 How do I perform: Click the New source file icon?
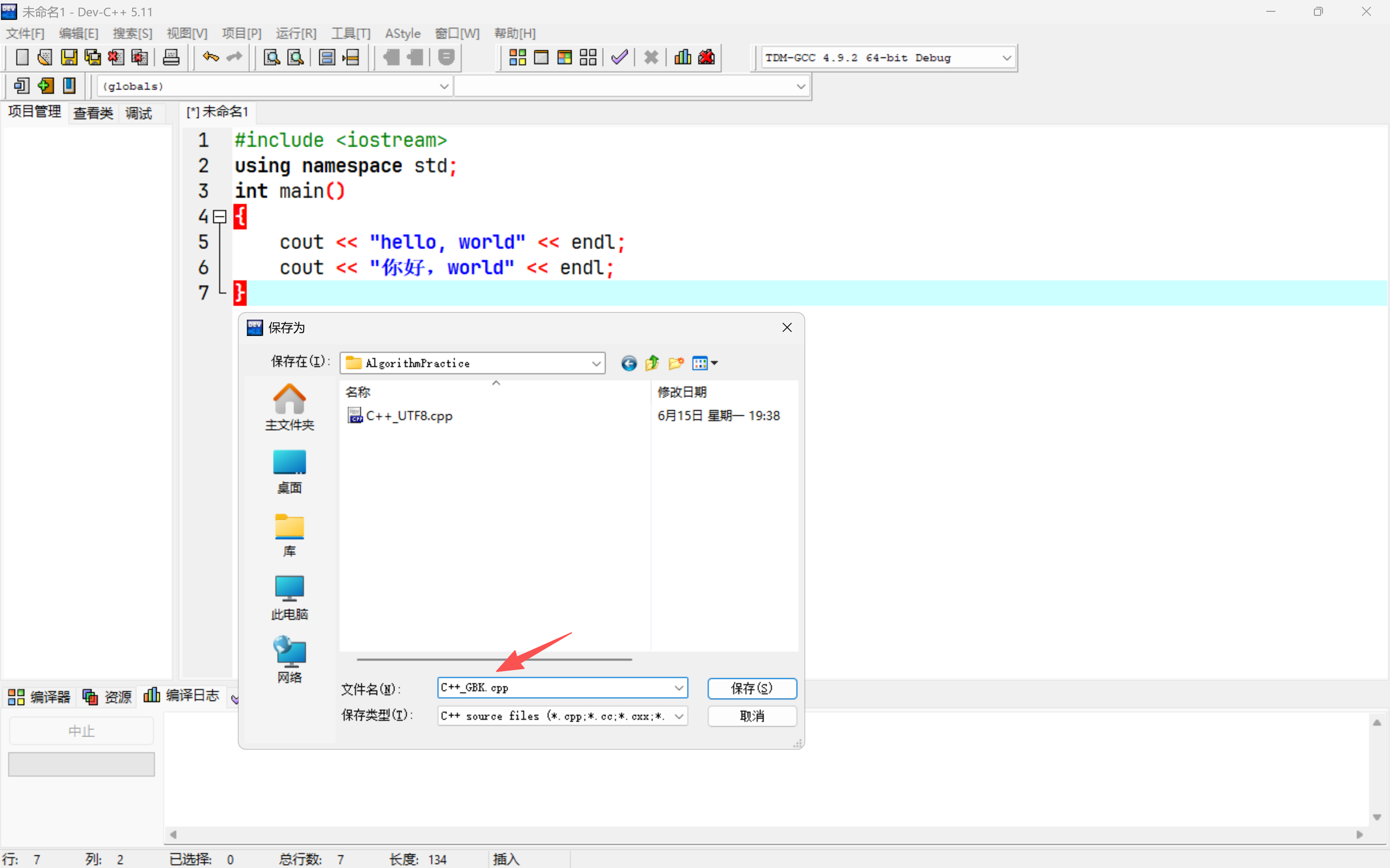point(22,58)
